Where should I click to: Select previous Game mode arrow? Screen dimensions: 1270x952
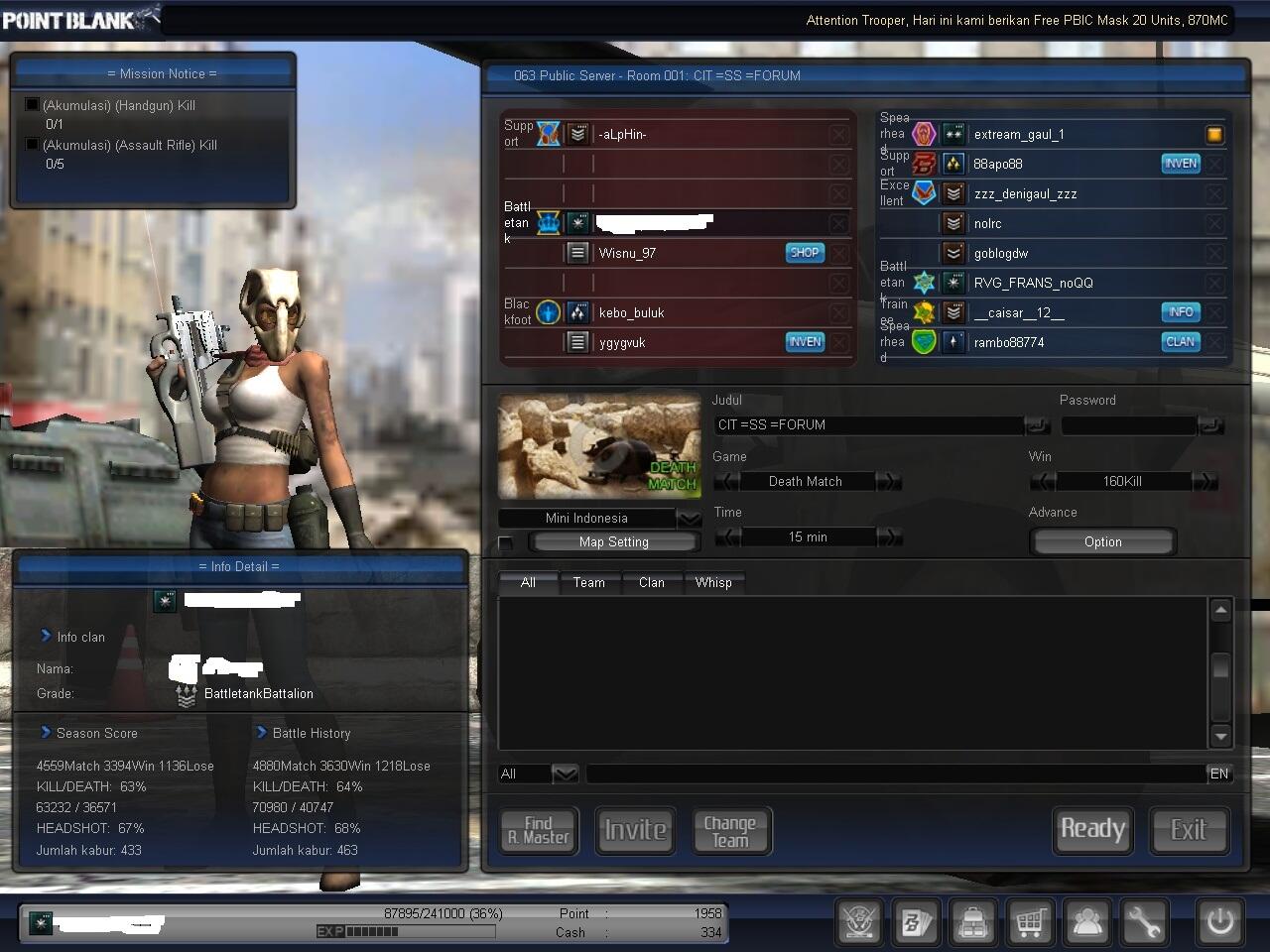tap(727, 481)
